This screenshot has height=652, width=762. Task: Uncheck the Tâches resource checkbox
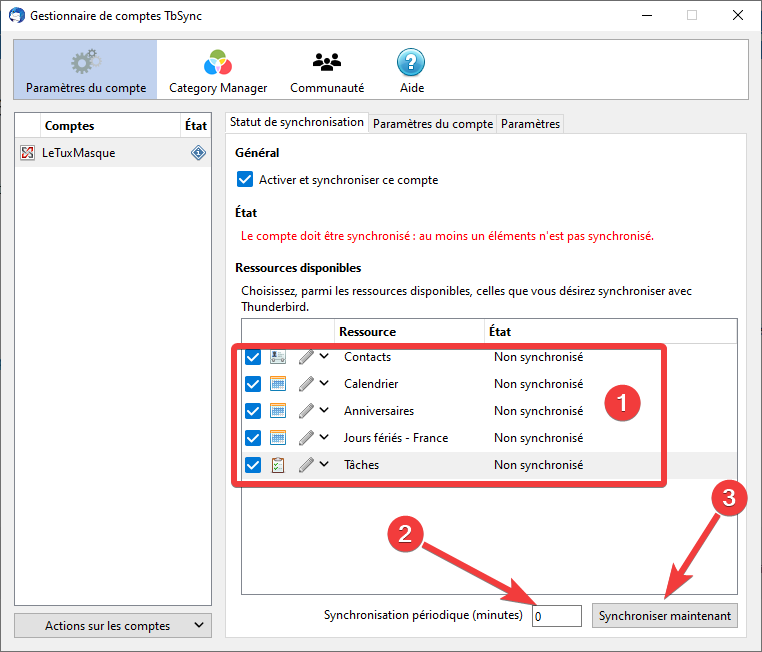(x=253, y=465)
